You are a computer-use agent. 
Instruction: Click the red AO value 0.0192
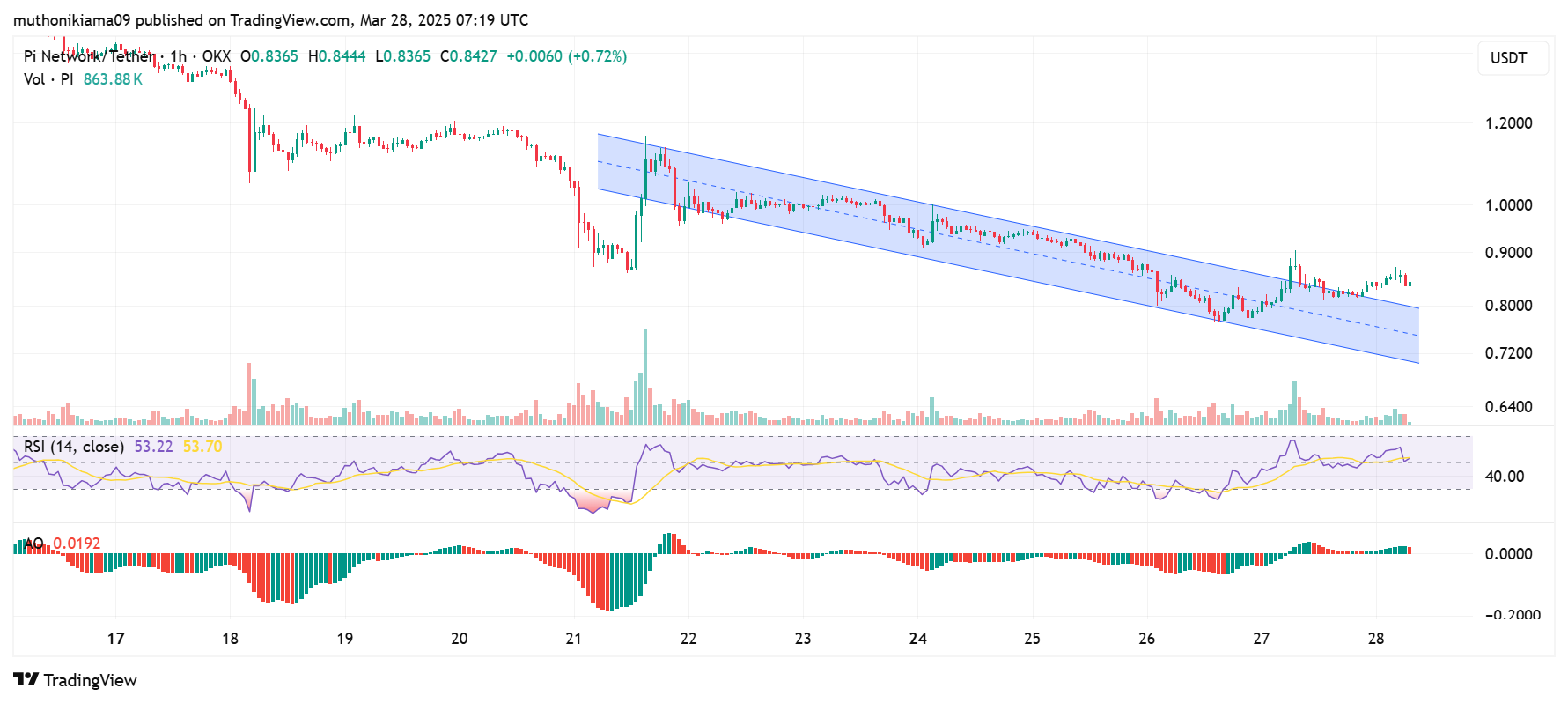coord(77,544)
